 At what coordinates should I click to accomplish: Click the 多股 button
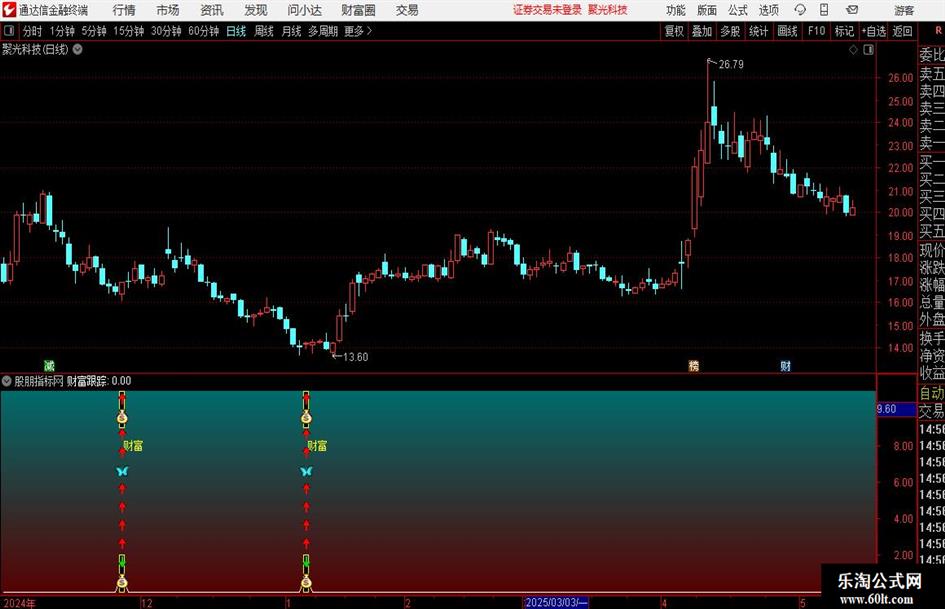pyautogui.click(x=730, y=31)
